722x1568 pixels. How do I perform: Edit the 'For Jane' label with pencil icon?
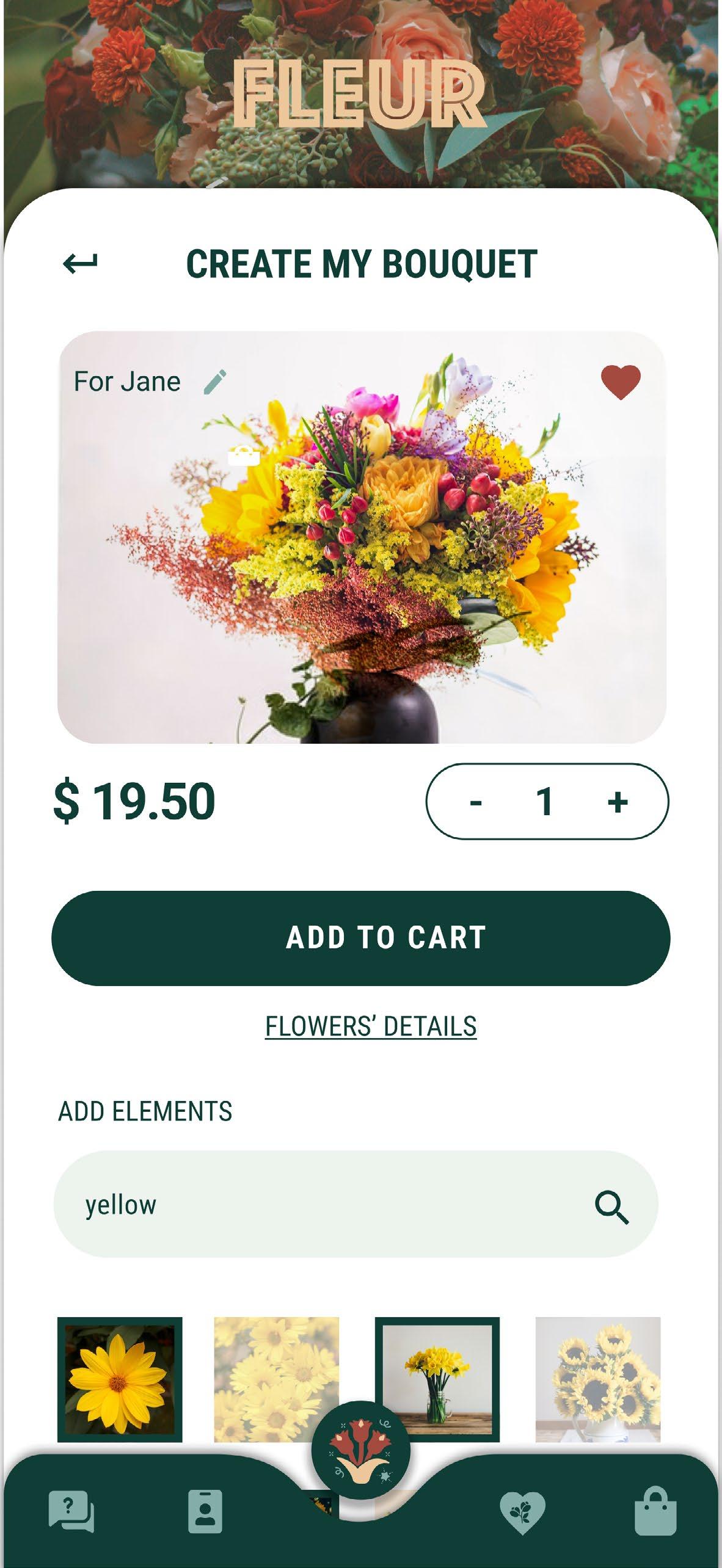[x=215, y=382]
